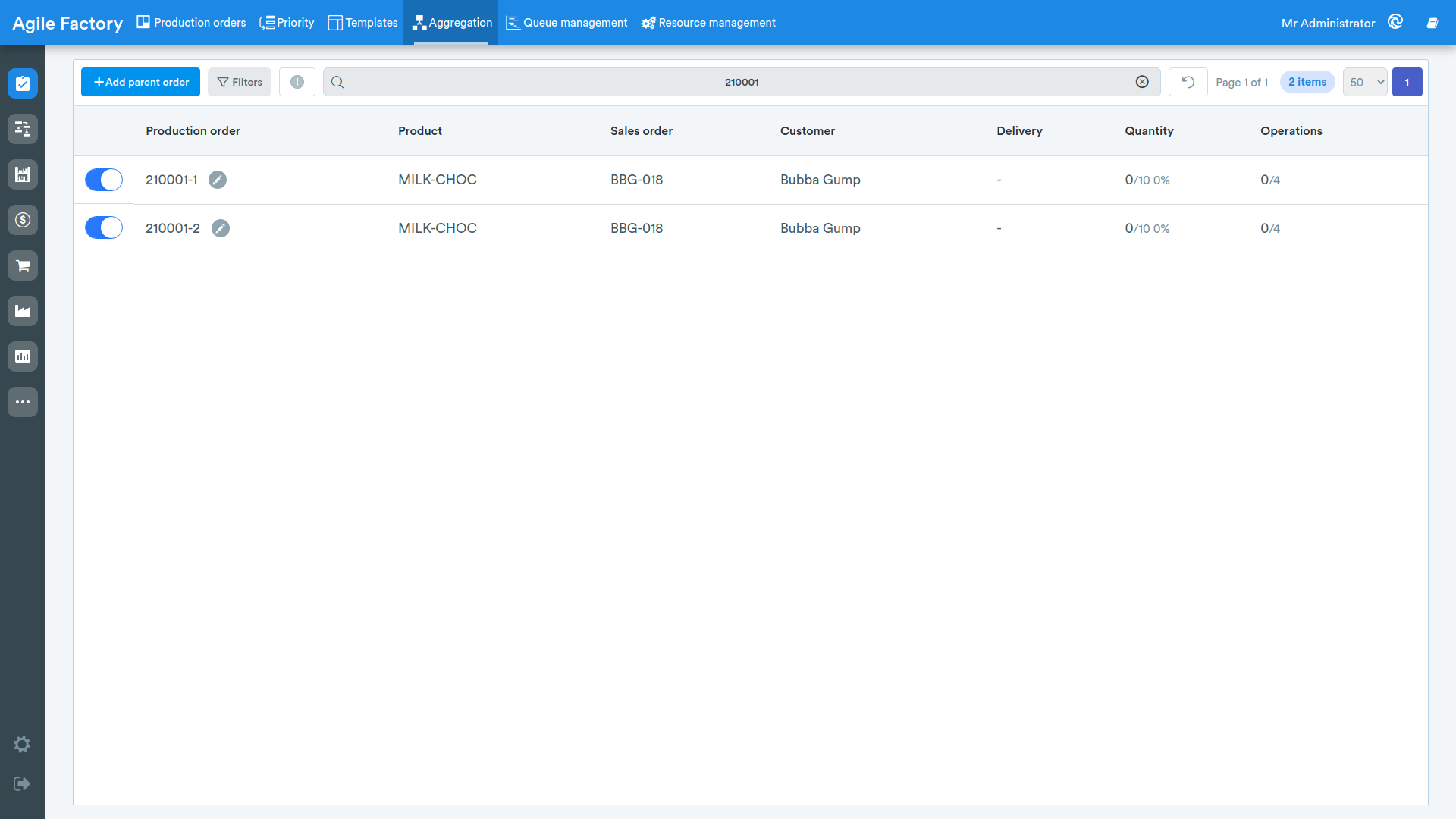The image size is (1456, 819).
Task: Open Resource management tab
Action: tap(708, 23)
